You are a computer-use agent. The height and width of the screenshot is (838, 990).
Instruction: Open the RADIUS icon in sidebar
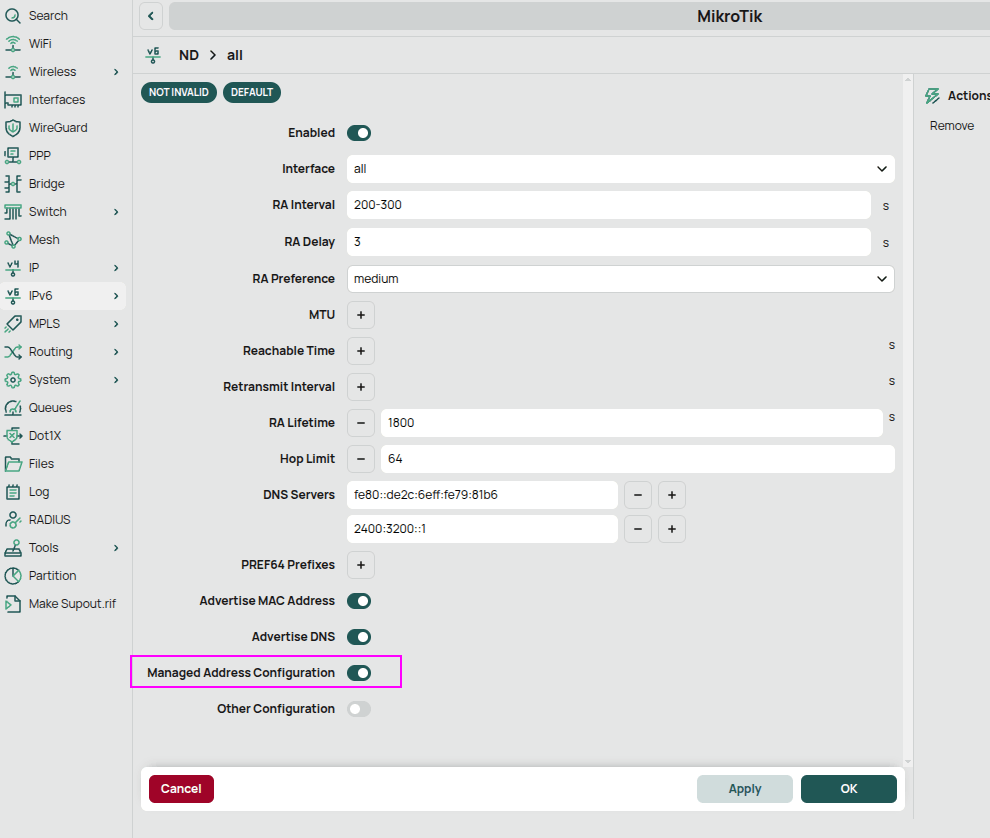click(13, 520)
